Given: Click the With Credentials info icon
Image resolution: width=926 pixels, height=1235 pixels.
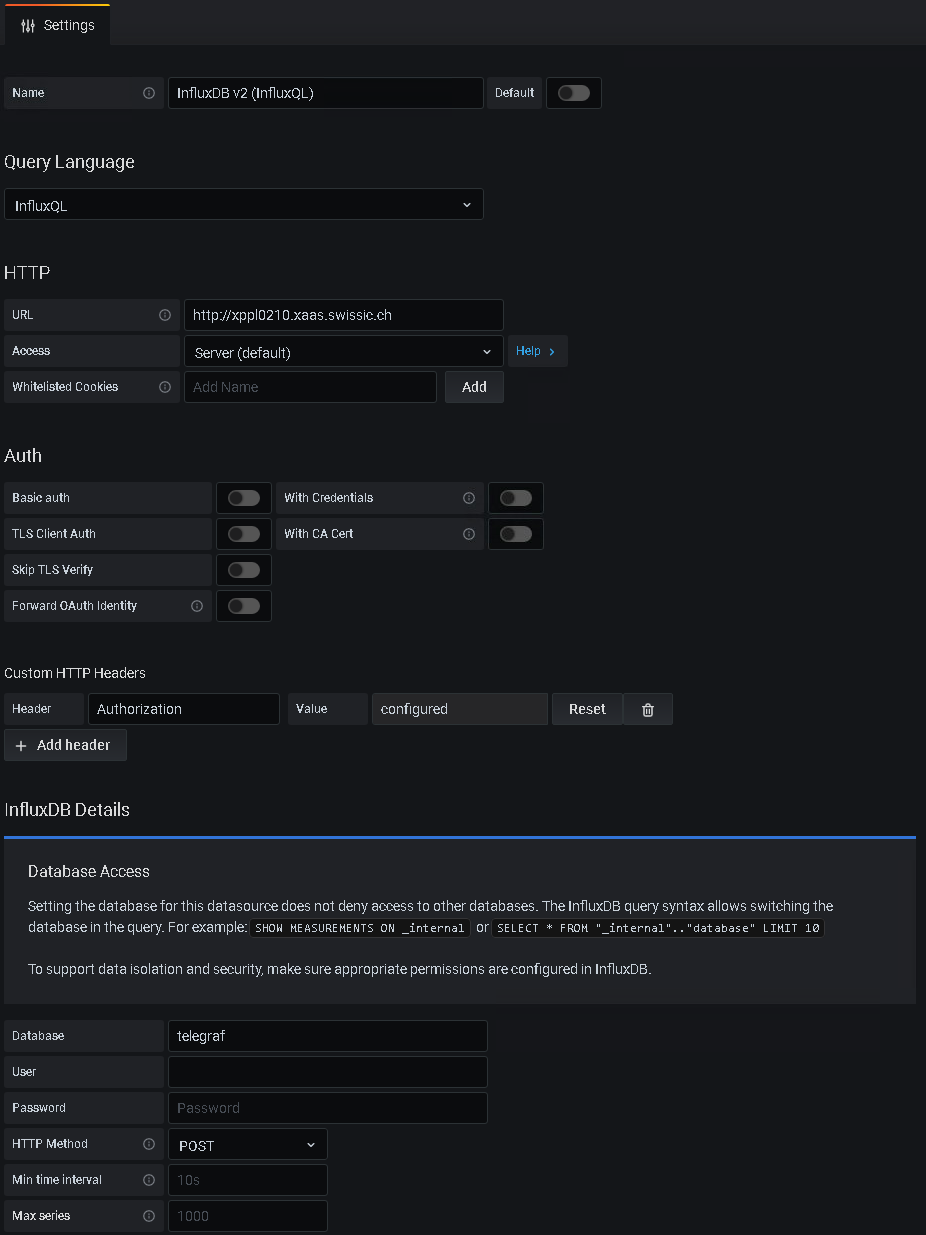Looking at the screenshot, I should [x=468, y=497].
